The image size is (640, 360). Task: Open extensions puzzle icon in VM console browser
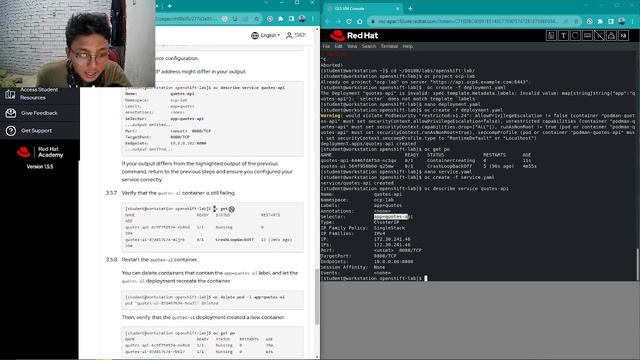[x=600, y=21]
